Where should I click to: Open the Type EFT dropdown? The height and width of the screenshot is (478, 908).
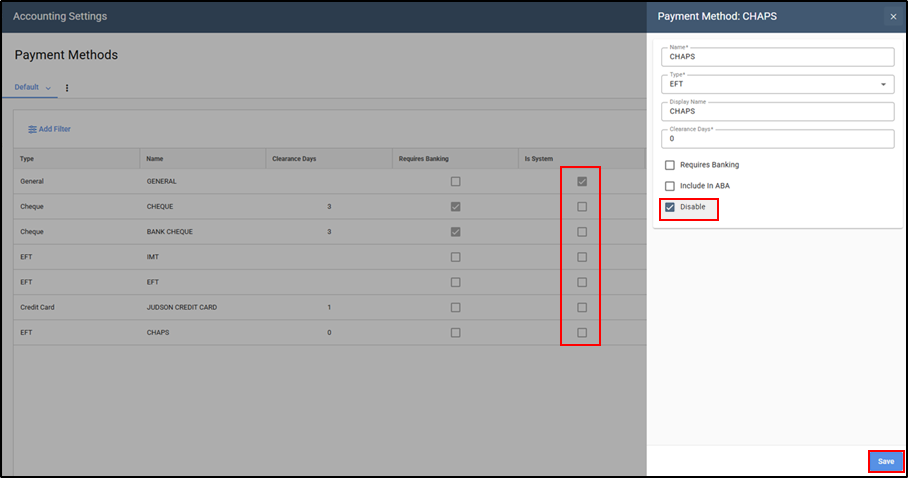[x=778, y=84]
